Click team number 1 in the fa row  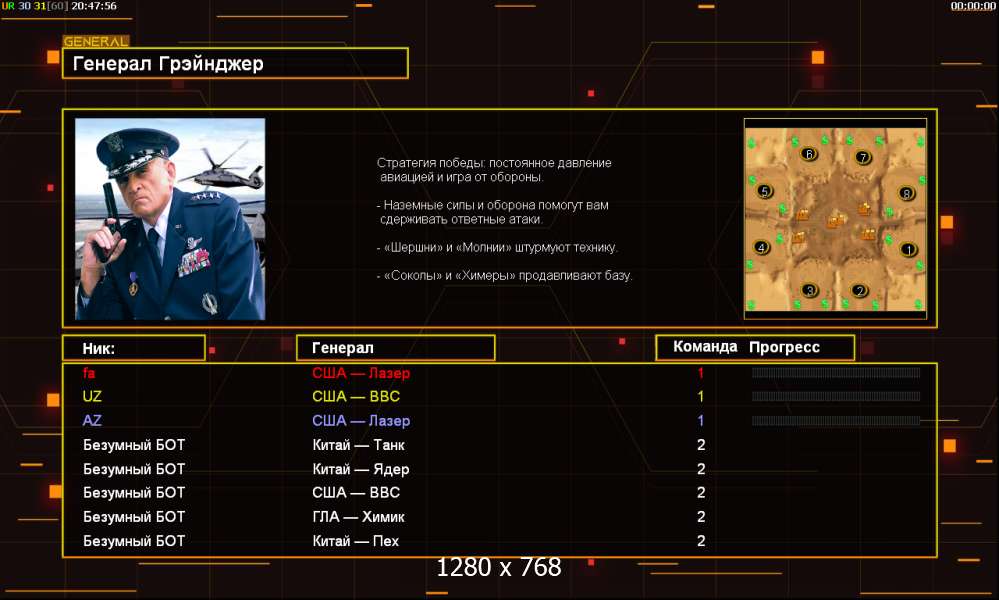coord(700,373)
